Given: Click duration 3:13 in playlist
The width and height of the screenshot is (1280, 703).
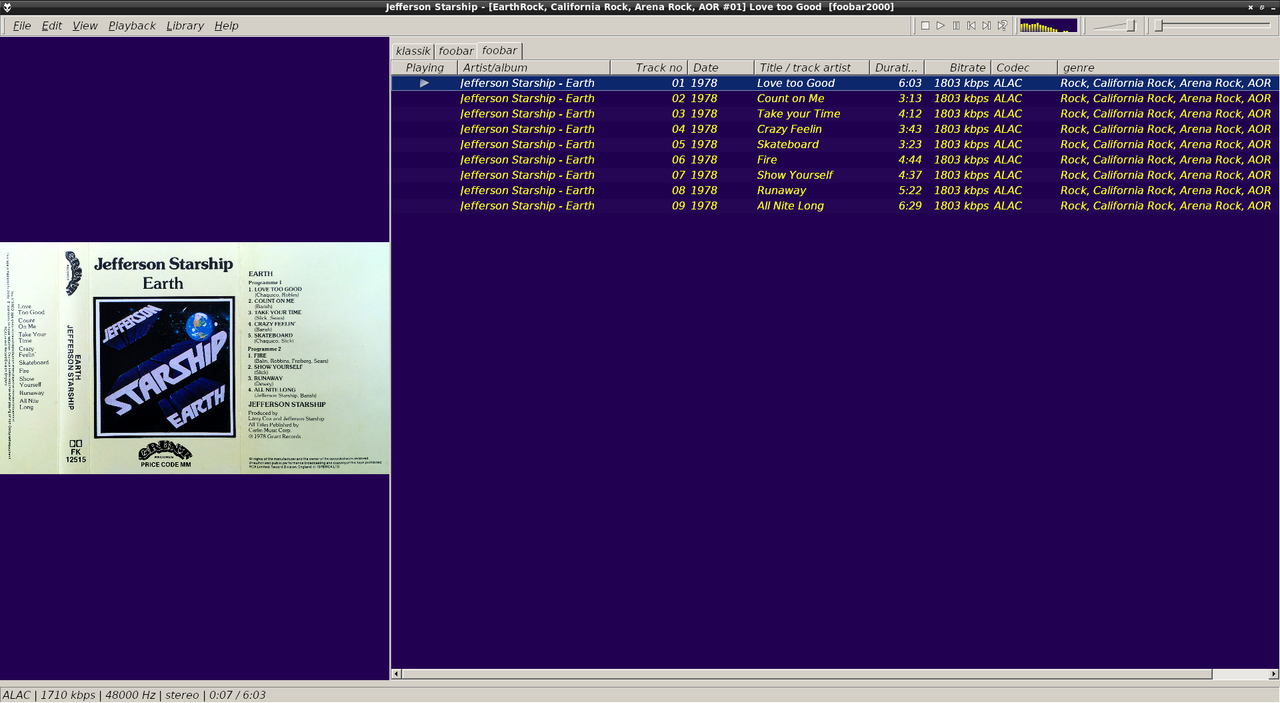Looking at the screenshot, I should tap(910, 98).
